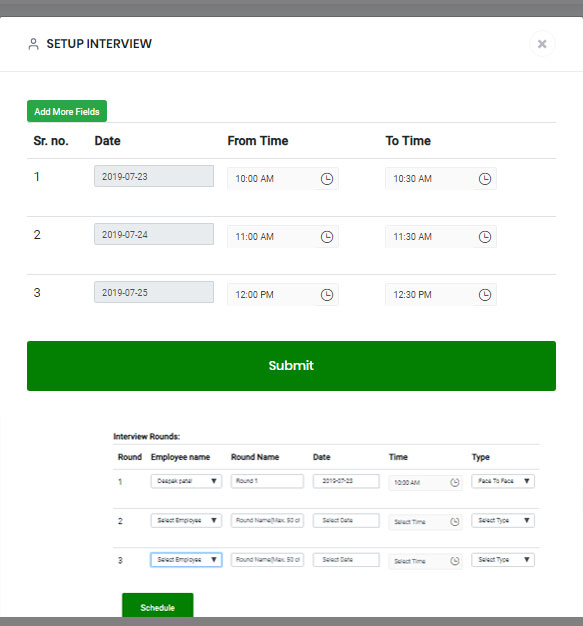The image size is (583, 626).
Task: Click clock icon beside 11:00 AM
Action: tap(327, 237)
